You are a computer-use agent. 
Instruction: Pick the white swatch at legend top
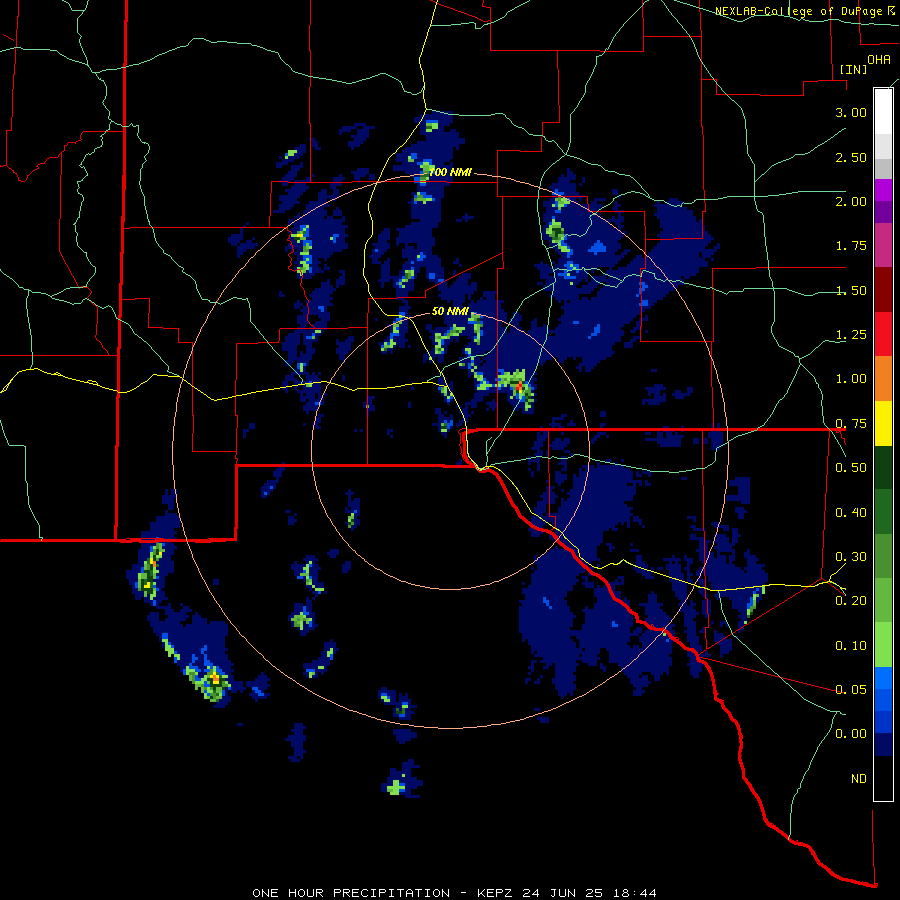pos(883,111)
